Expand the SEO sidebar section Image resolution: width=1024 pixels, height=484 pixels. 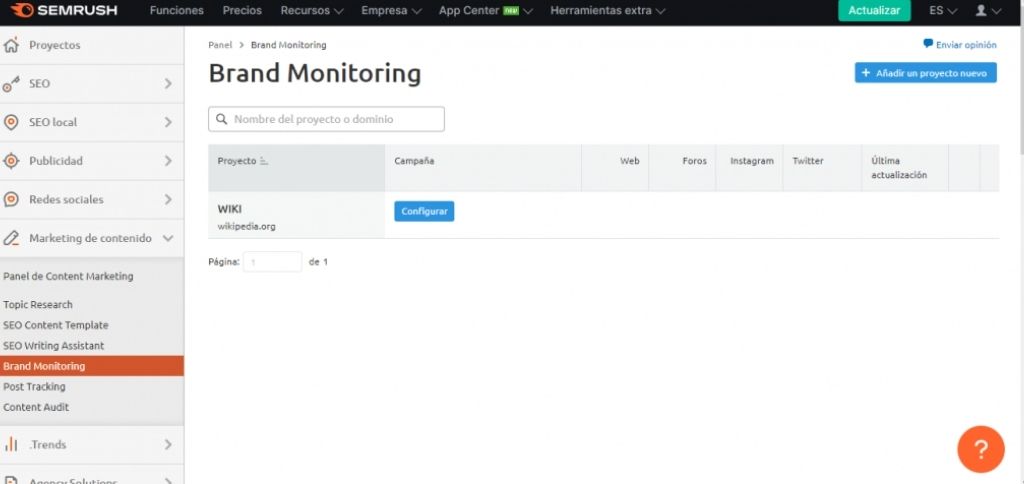coord(168,84)
